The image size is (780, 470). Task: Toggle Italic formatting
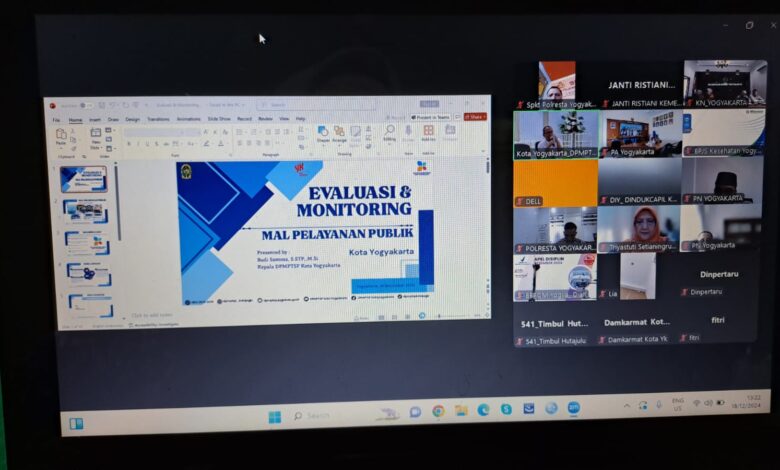tap(138, 144)
